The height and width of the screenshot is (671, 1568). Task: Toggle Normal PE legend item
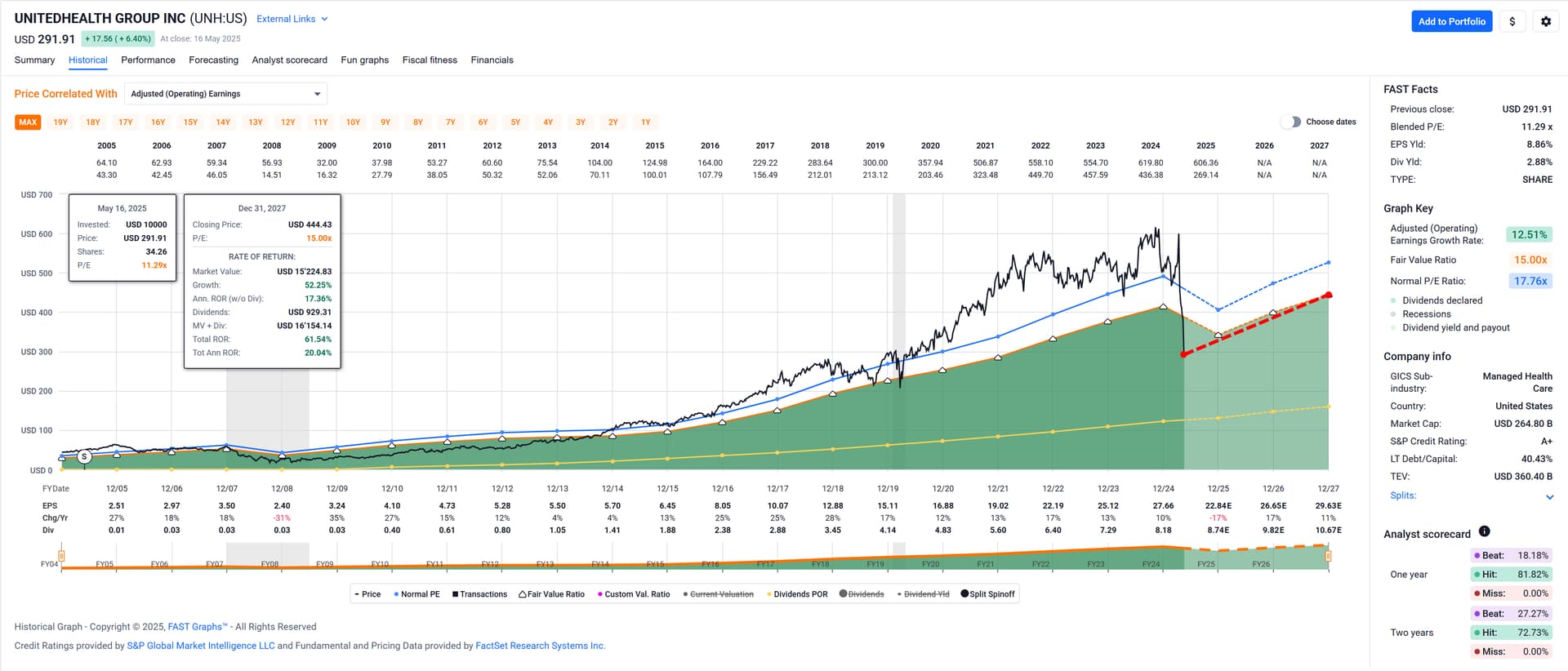[416, 594]
